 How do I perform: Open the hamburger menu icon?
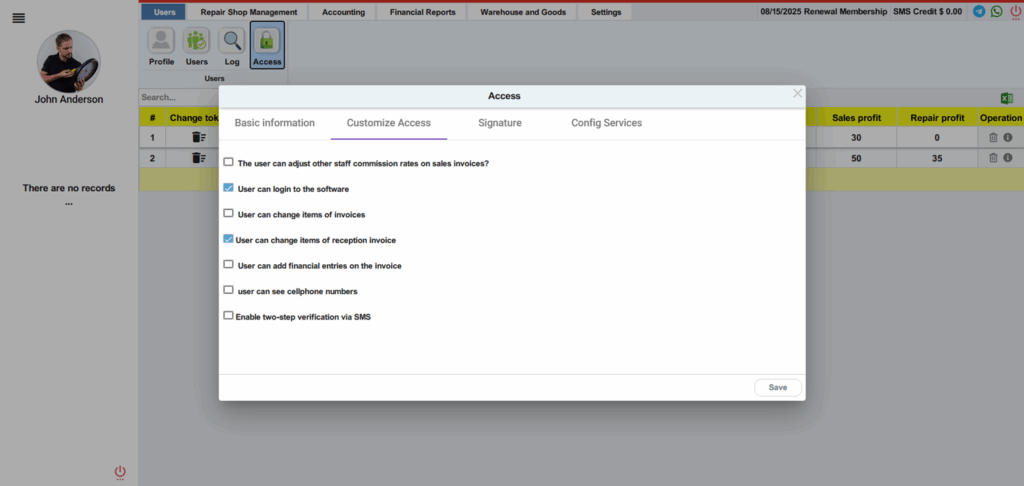click(x=19, y=18)
